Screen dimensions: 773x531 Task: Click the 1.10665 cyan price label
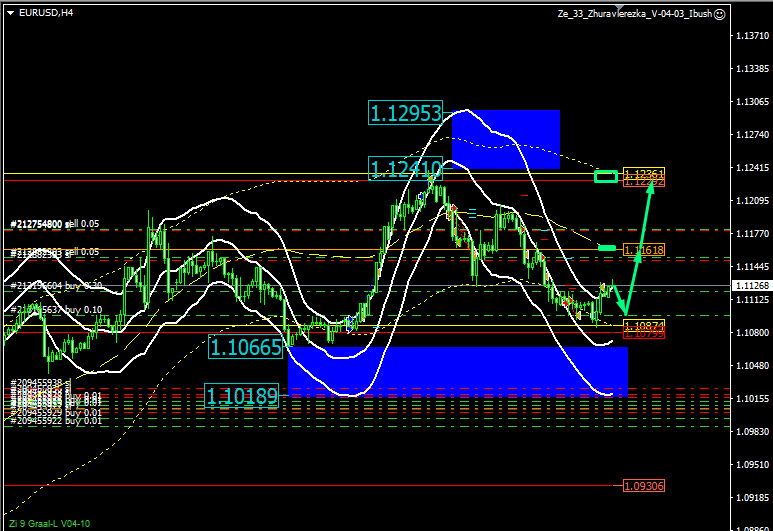[245, 347]
